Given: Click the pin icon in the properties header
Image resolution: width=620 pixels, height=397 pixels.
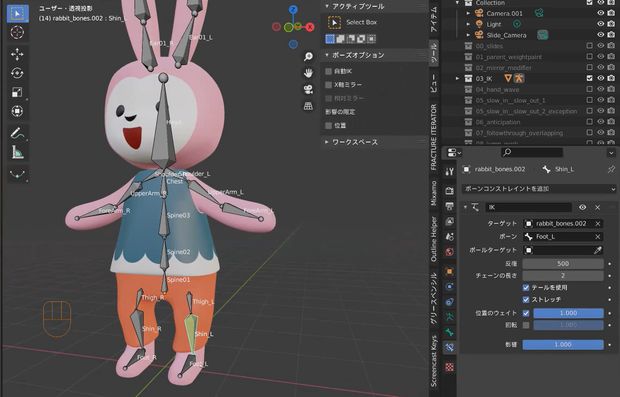Looking at the screenshot, I should click(611, 169).
